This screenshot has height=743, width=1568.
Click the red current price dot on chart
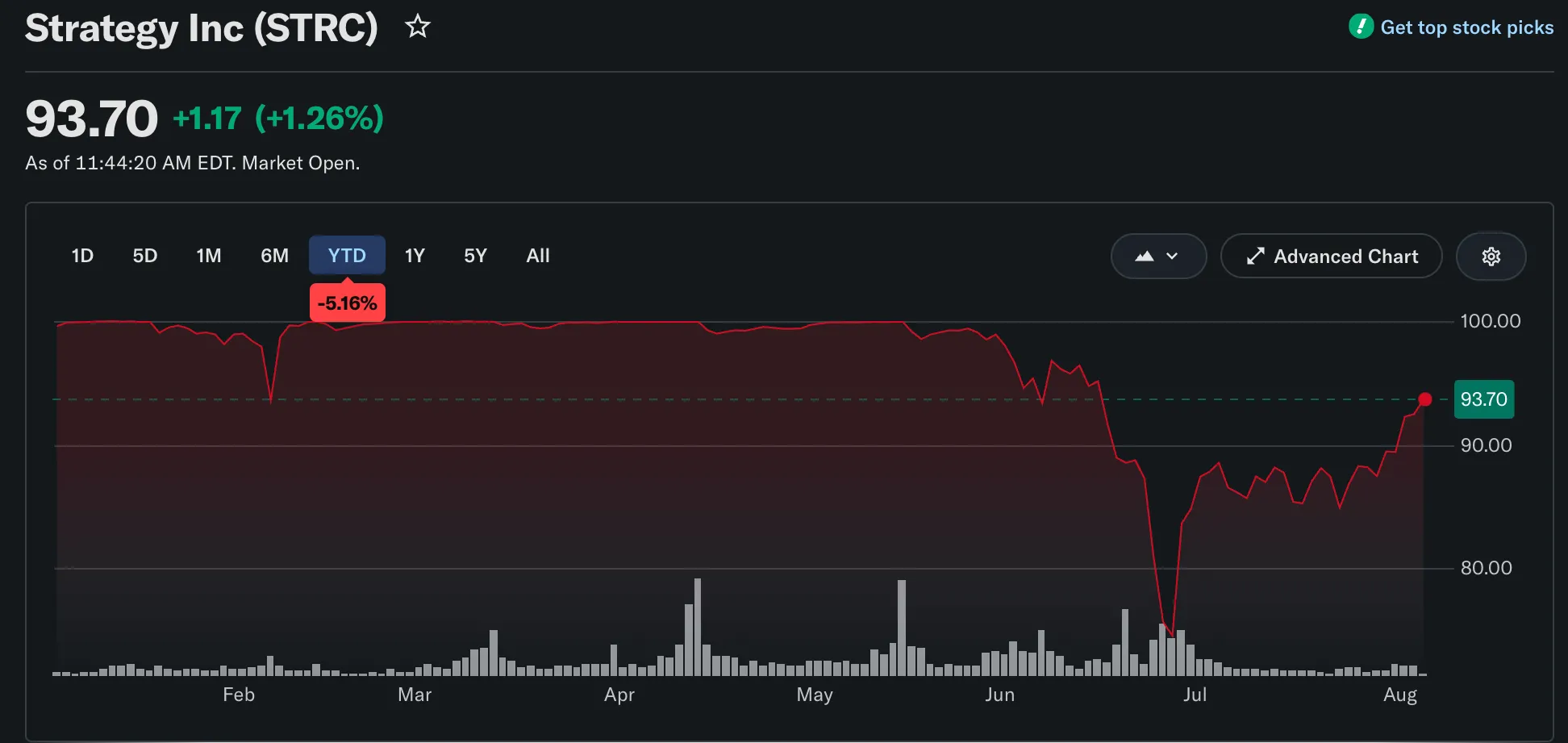1425,399
